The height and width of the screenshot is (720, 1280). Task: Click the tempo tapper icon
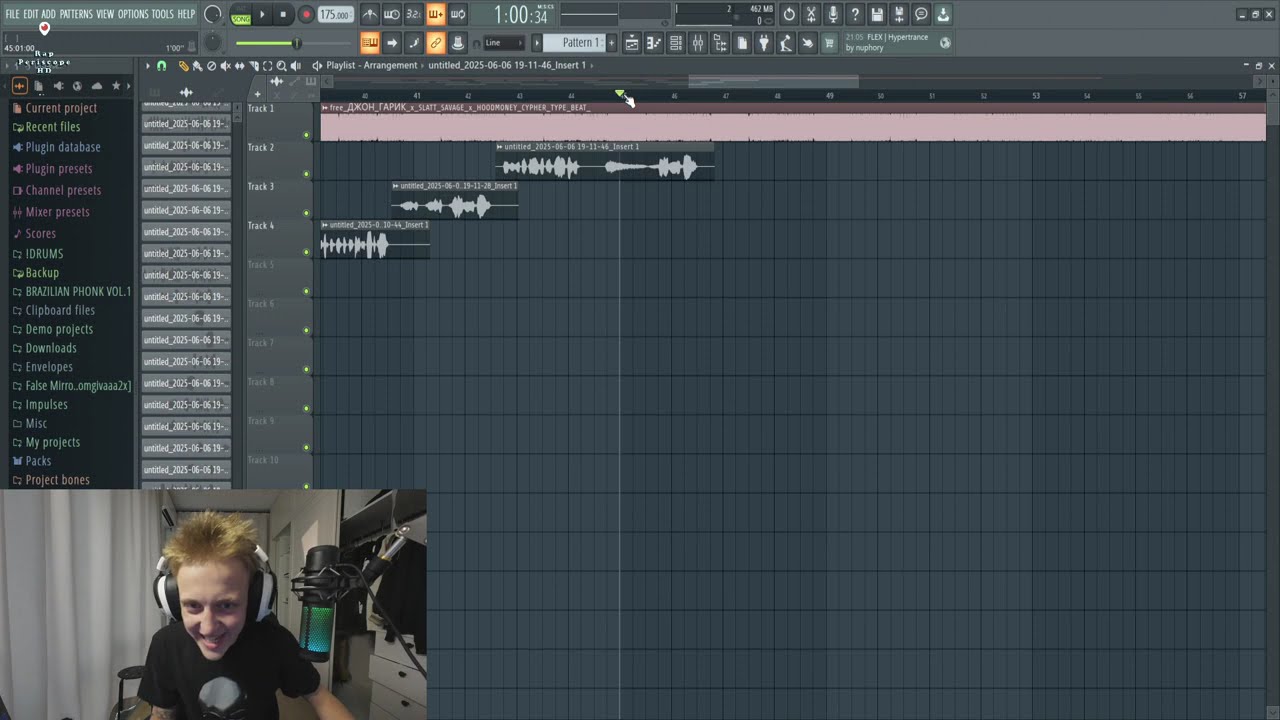786,43
